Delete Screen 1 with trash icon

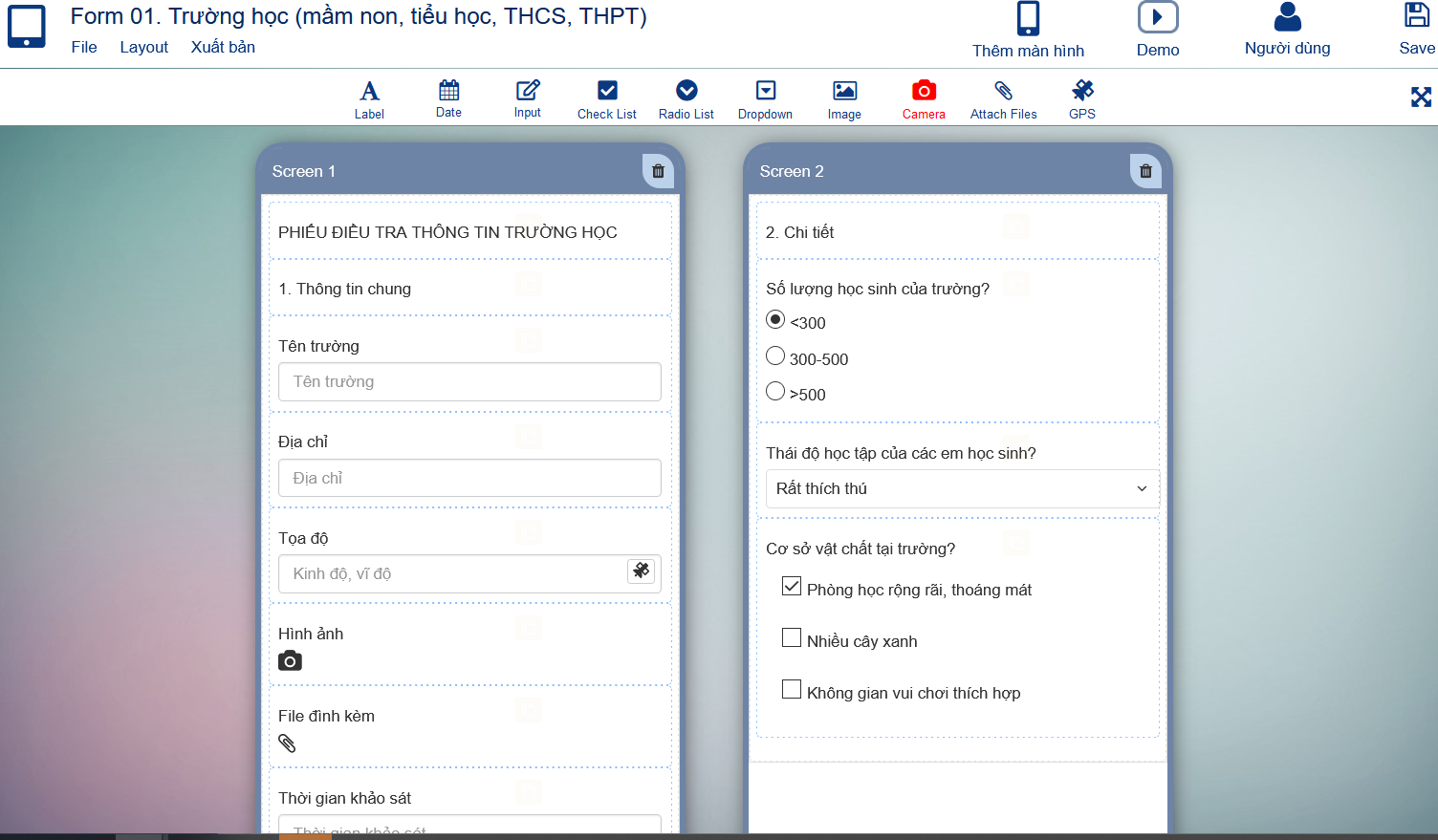(x=658, y=171)
